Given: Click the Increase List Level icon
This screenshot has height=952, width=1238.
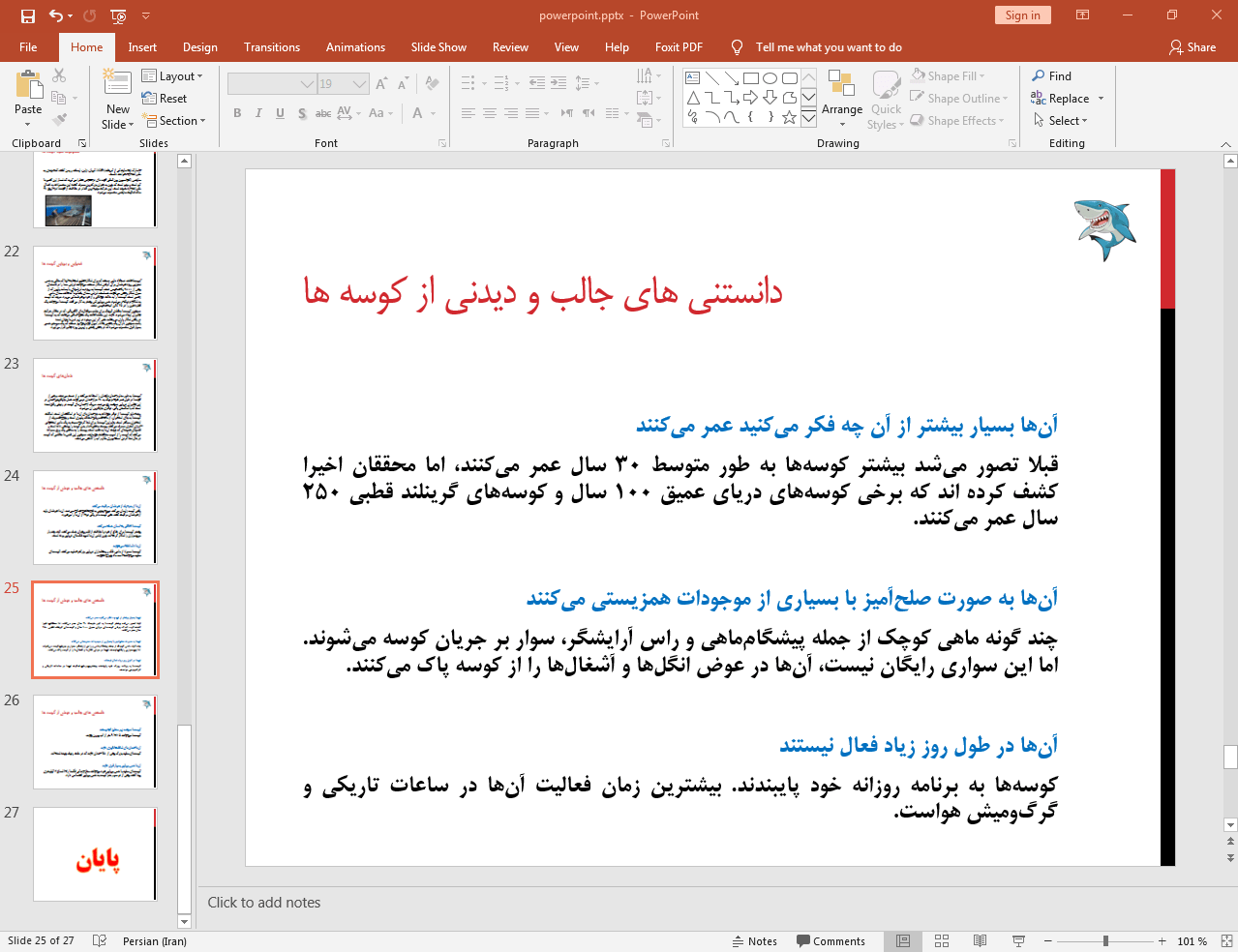Looking at the screenshot, I should (559, 83).
